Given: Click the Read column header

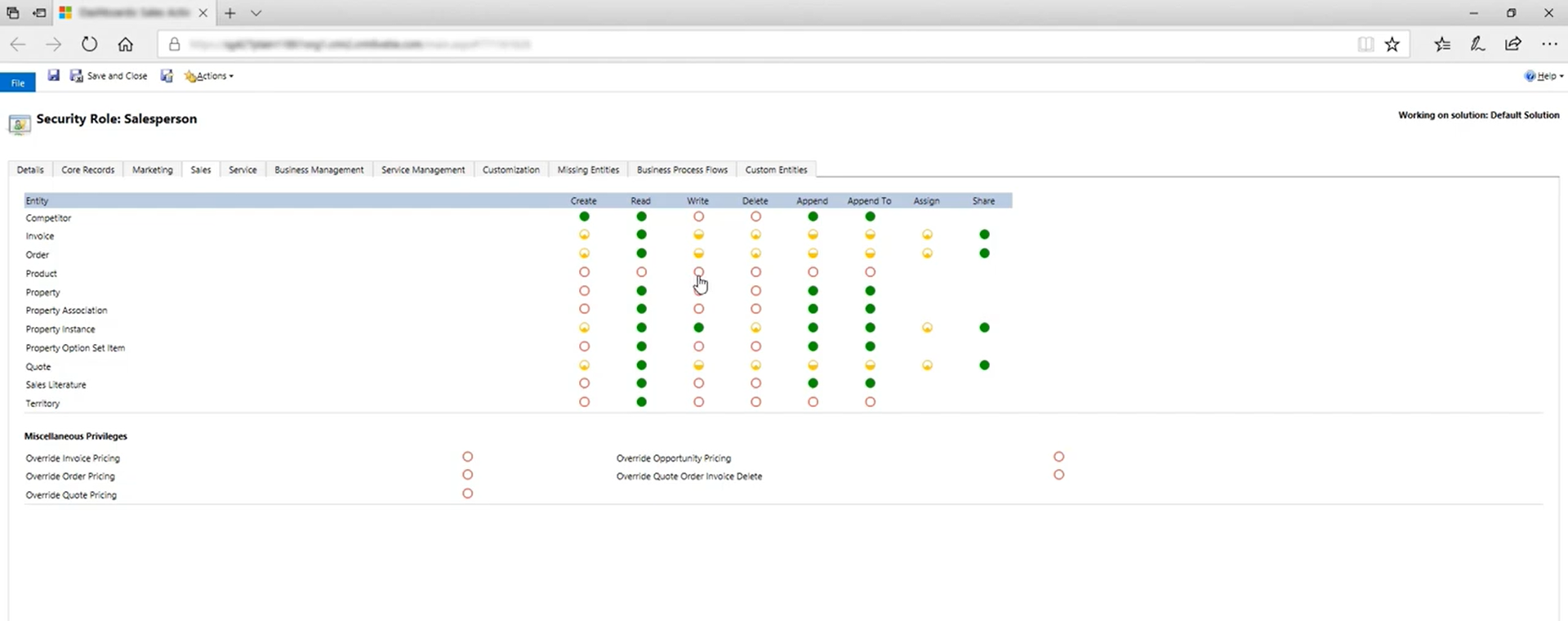Looking at the screenshot, I should click(x=640, y=201).
